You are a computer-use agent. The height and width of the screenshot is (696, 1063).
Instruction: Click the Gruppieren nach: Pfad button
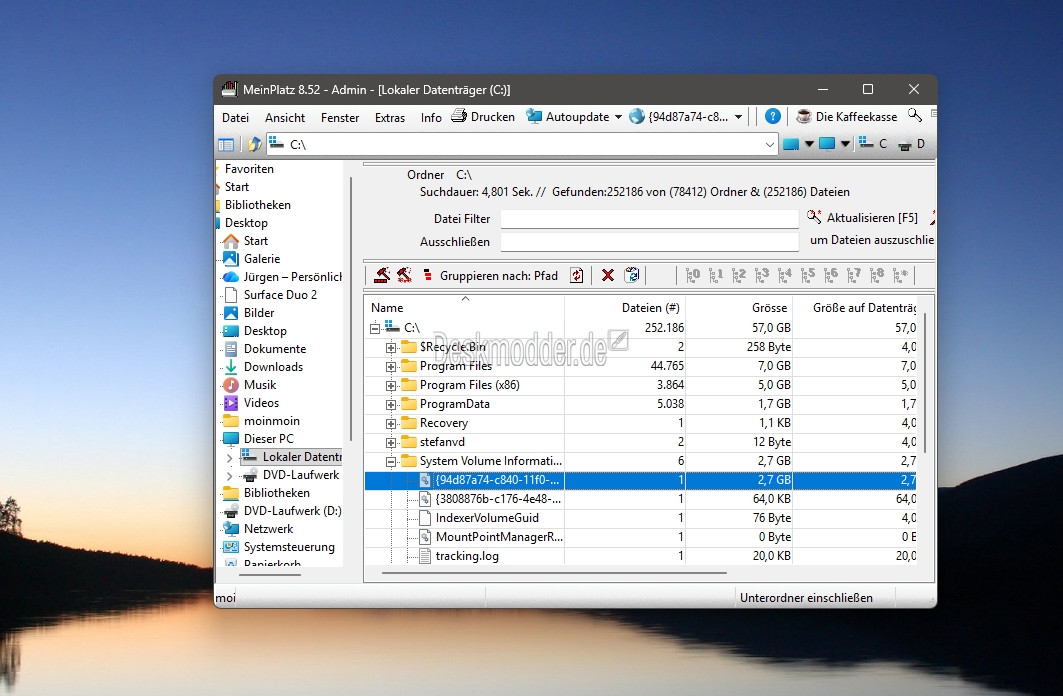tap(490, 275)
